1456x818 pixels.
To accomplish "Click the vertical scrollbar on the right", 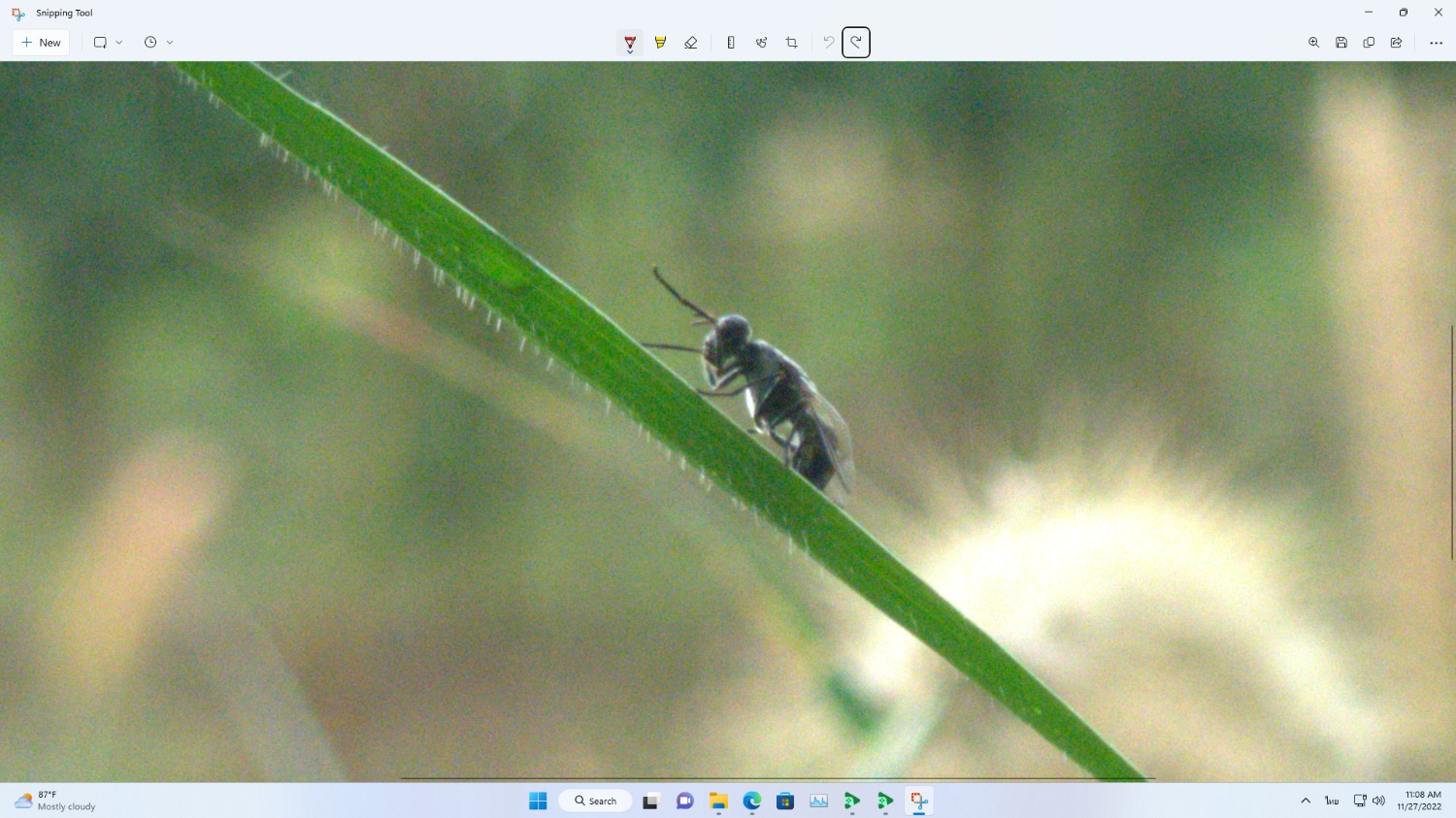I will coord(1452,442).
